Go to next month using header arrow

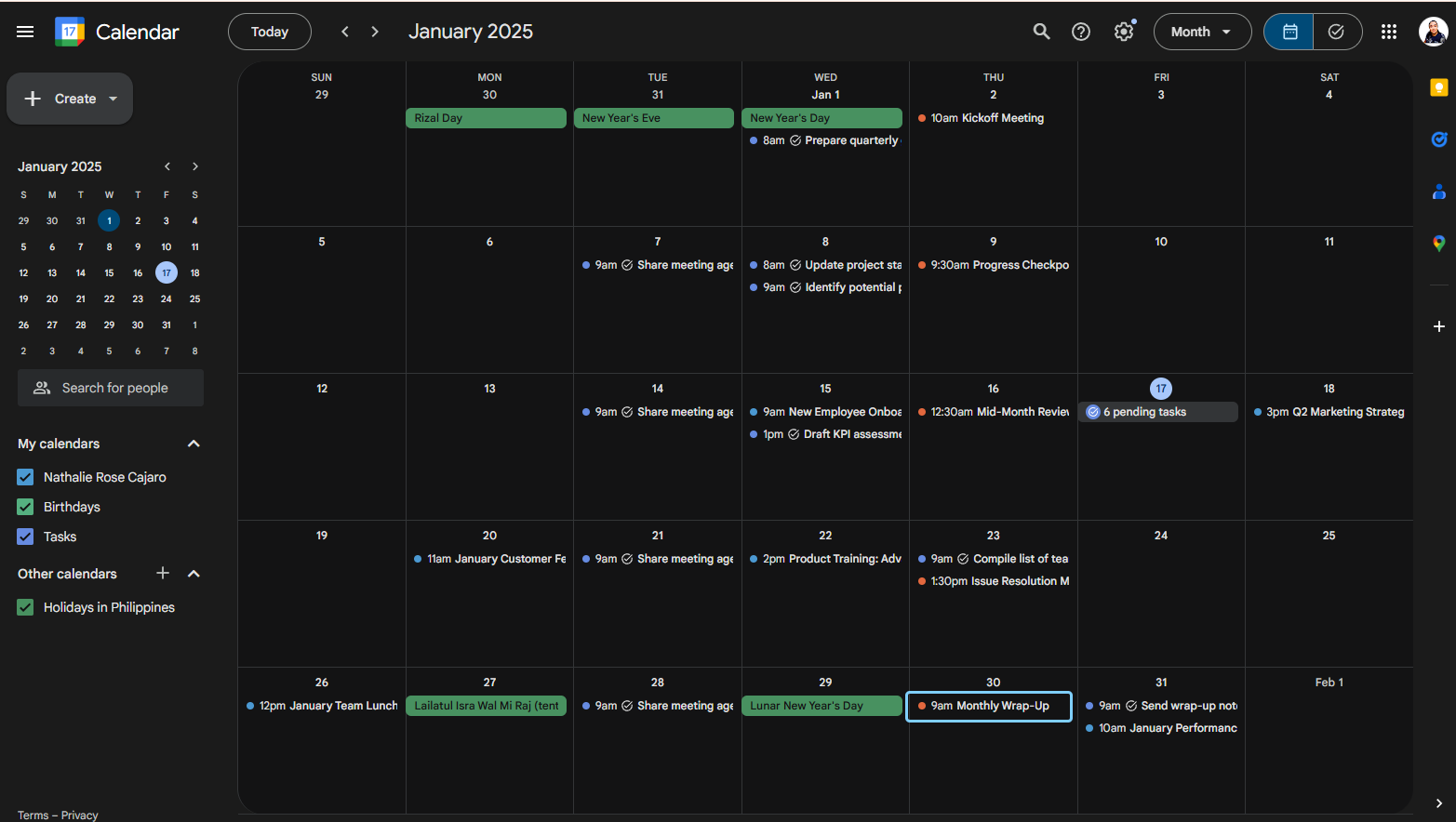[375, 32]
